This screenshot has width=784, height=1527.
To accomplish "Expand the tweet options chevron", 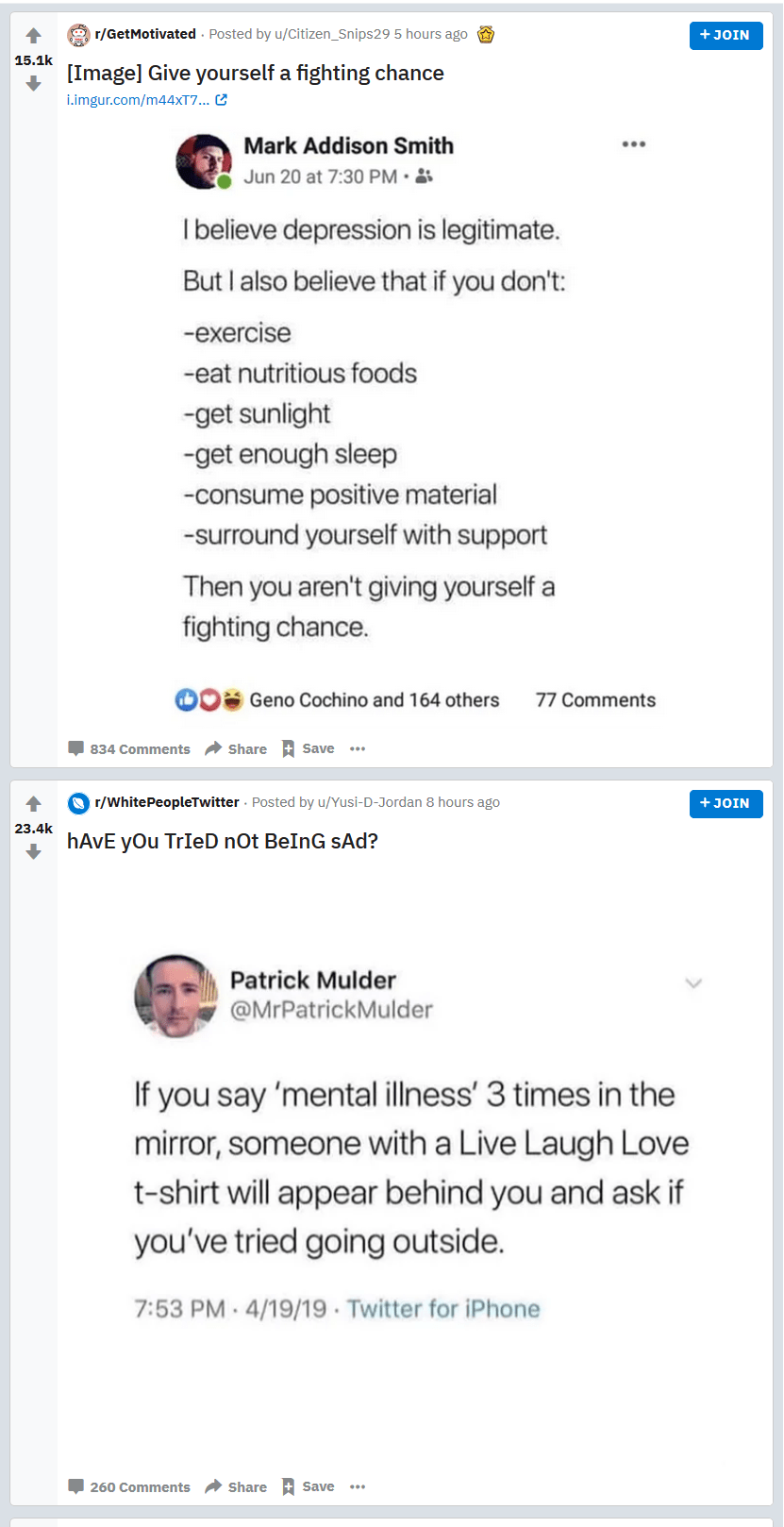I will pos(693,983).
